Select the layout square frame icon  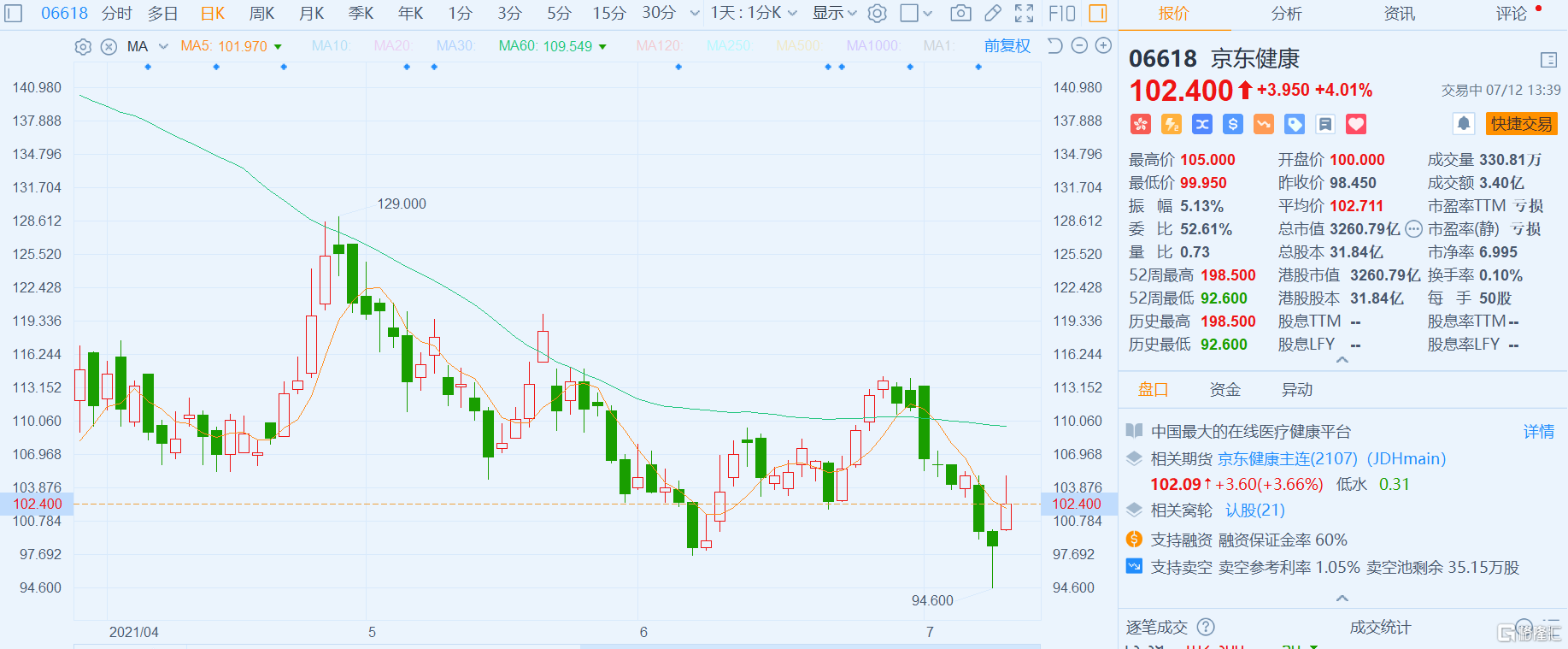tap(909, 13)
